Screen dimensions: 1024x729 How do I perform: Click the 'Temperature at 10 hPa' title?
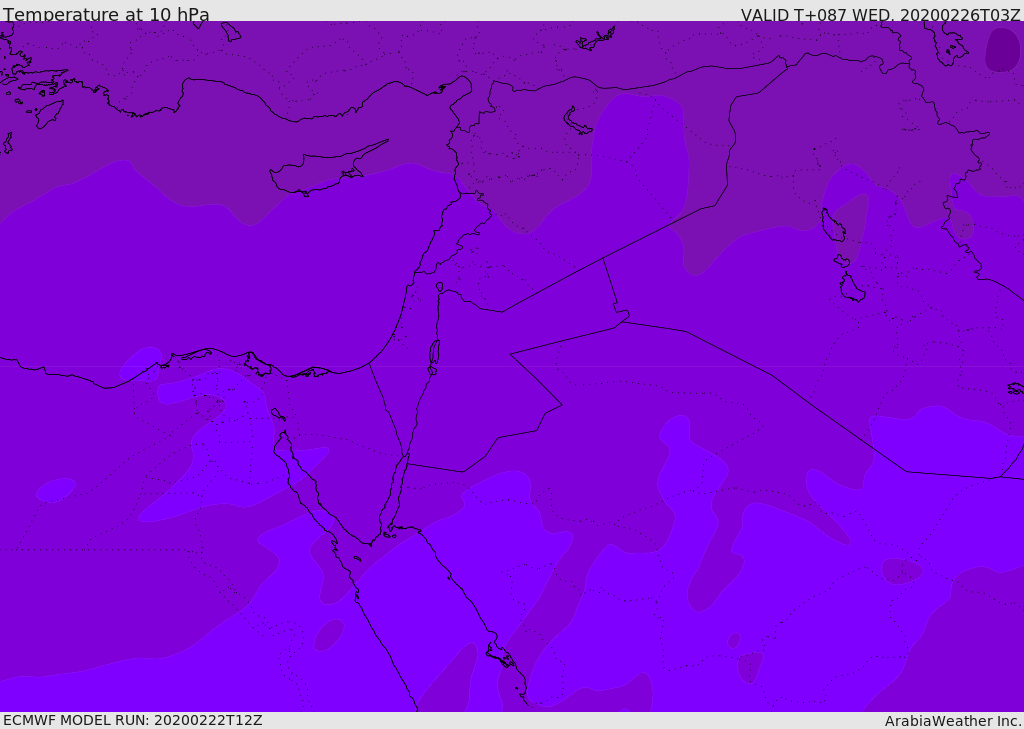click(106, 14)
